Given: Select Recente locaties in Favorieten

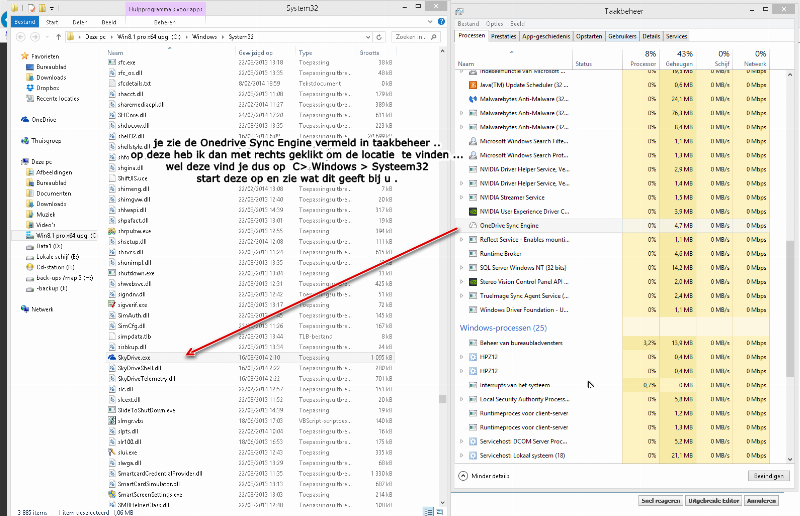Looking at the screenshot, I should (x=57, y=99).
